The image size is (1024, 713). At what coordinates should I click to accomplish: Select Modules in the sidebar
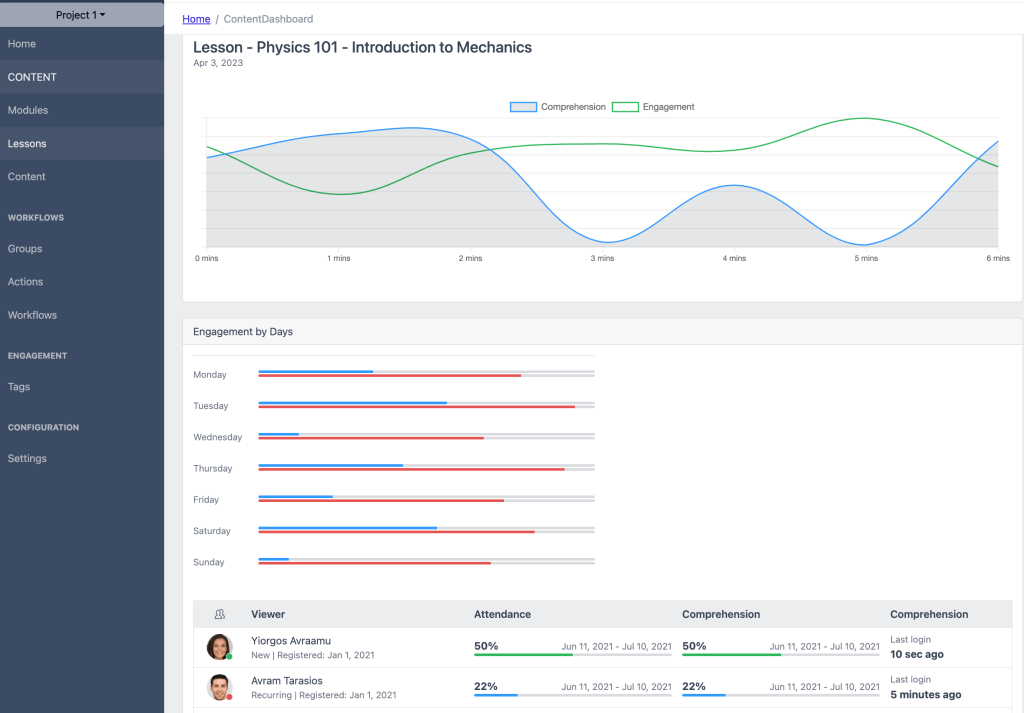pyautogui.click(x=28, y=110)
